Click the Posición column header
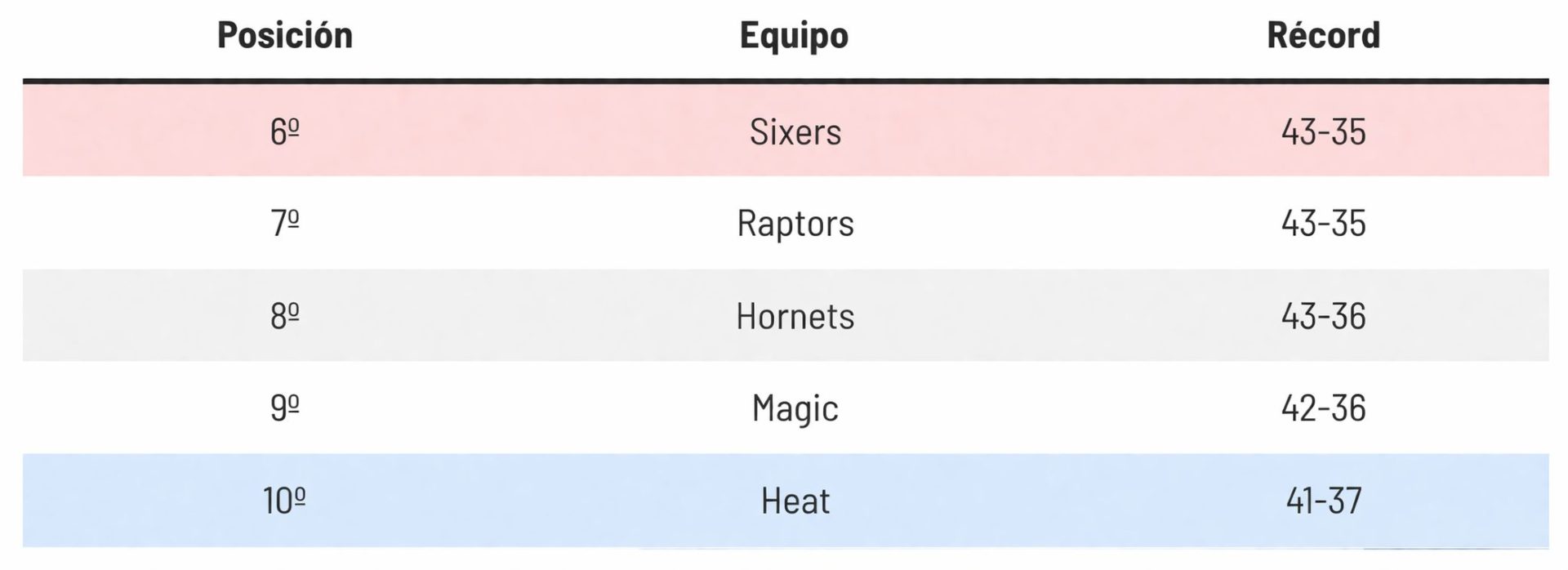Viewport: 1568px width, 570px height. [284, 35]
